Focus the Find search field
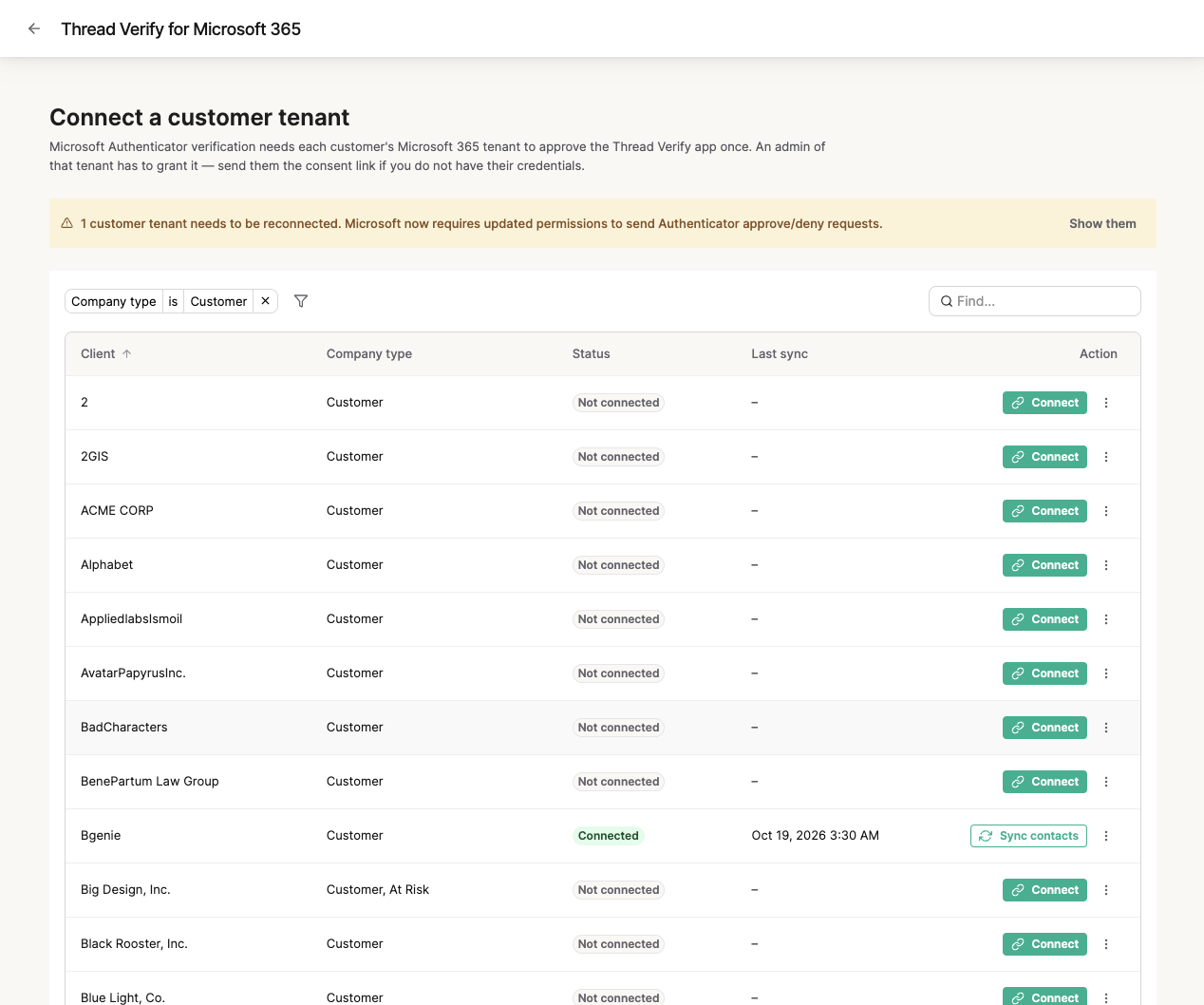1204x1005 pixels. click(1035, 301)
